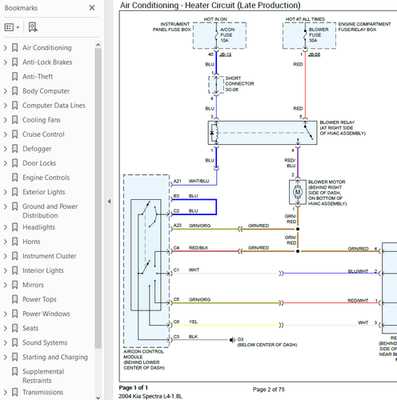
Task: Expand the Mirrors bookmark
Action: pyautogui.click(x=5, y=285)
